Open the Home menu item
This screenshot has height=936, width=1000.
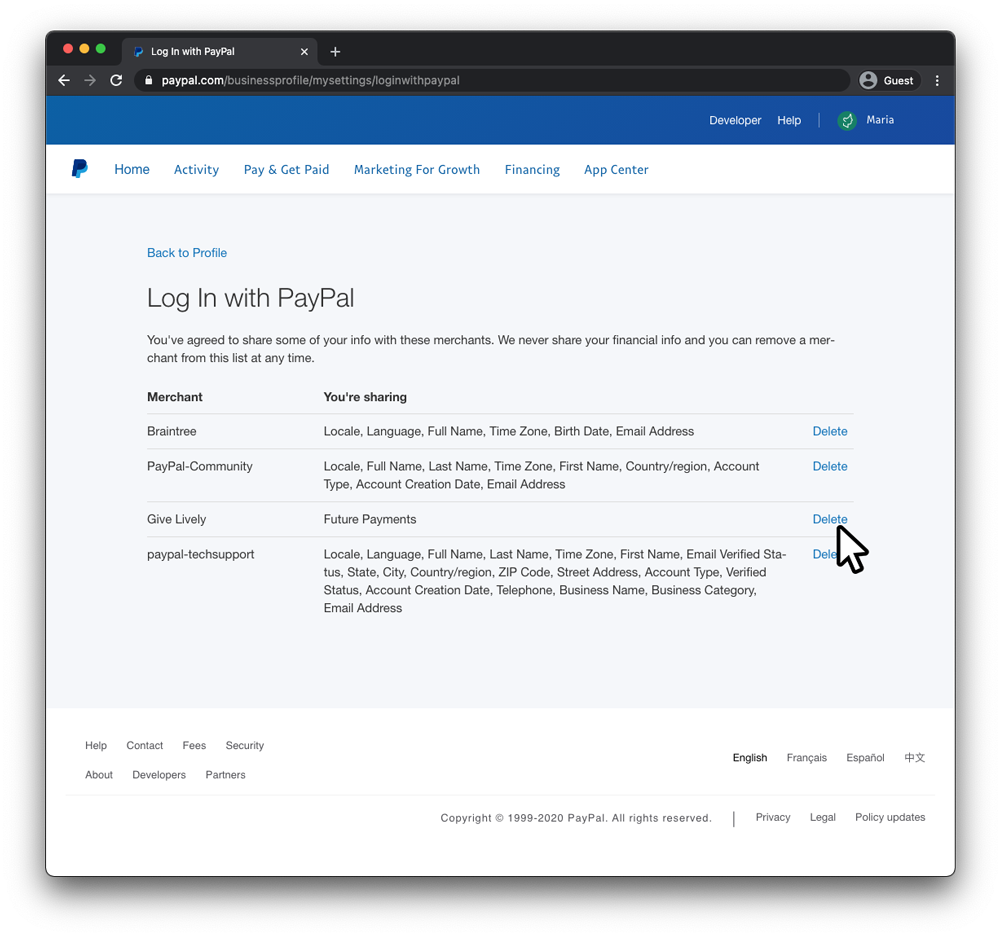(x=132, y=169)
